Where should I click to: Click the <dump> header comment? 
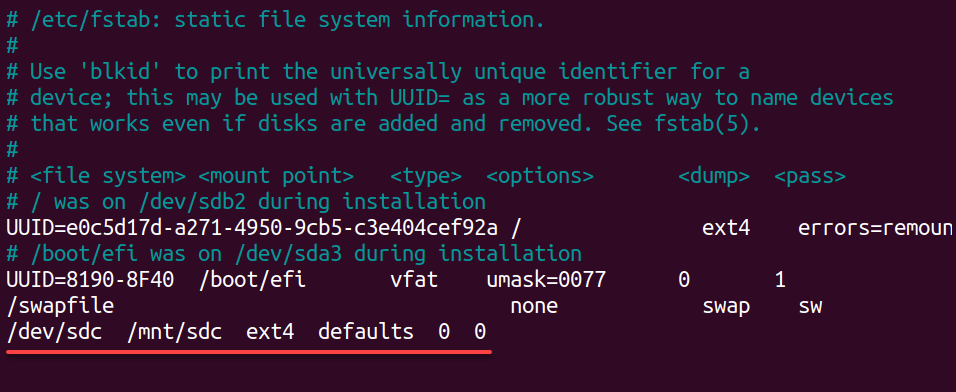[714, 176]
